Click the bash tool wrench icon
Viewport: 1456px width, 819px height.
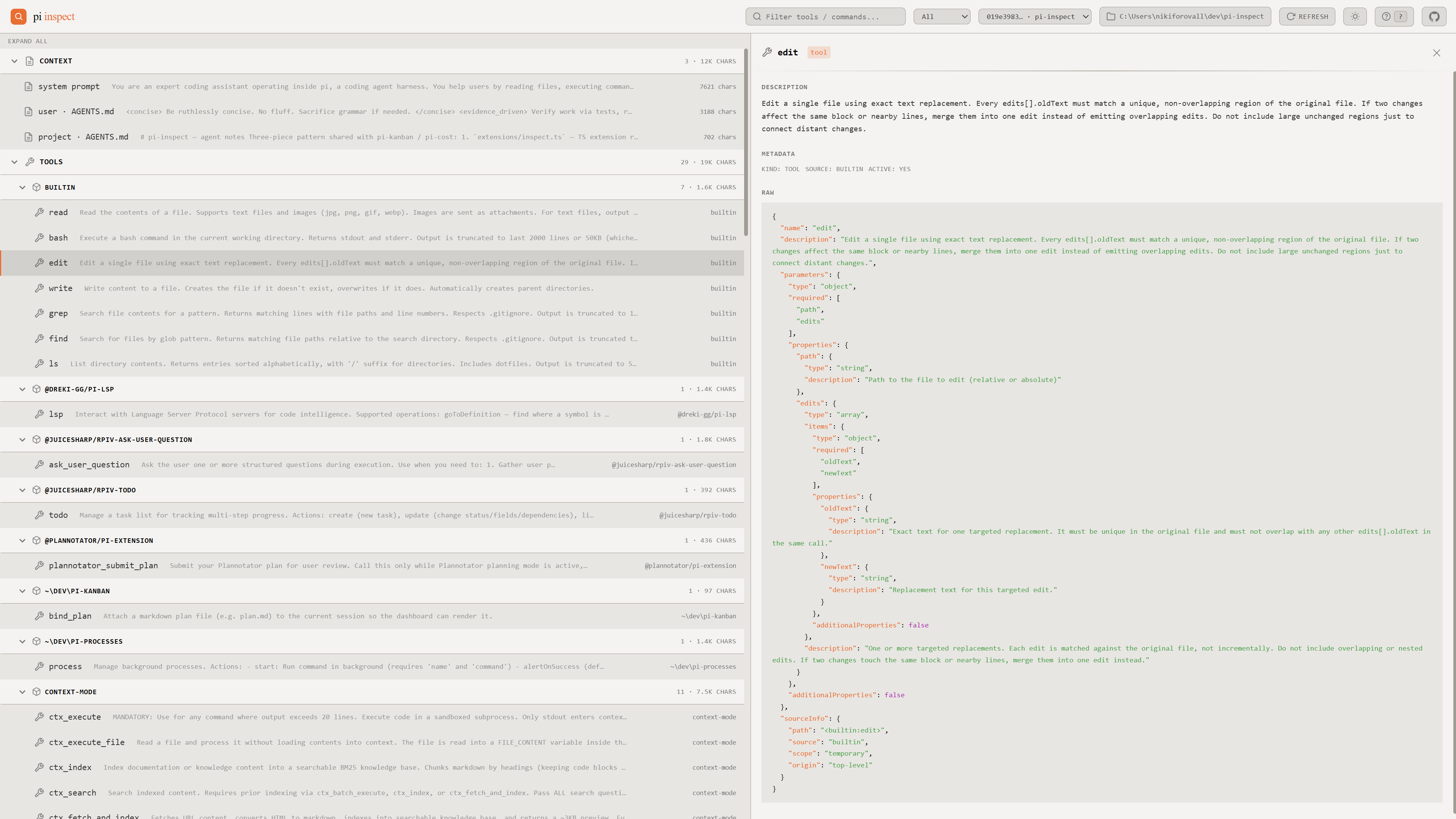point(39,238)
